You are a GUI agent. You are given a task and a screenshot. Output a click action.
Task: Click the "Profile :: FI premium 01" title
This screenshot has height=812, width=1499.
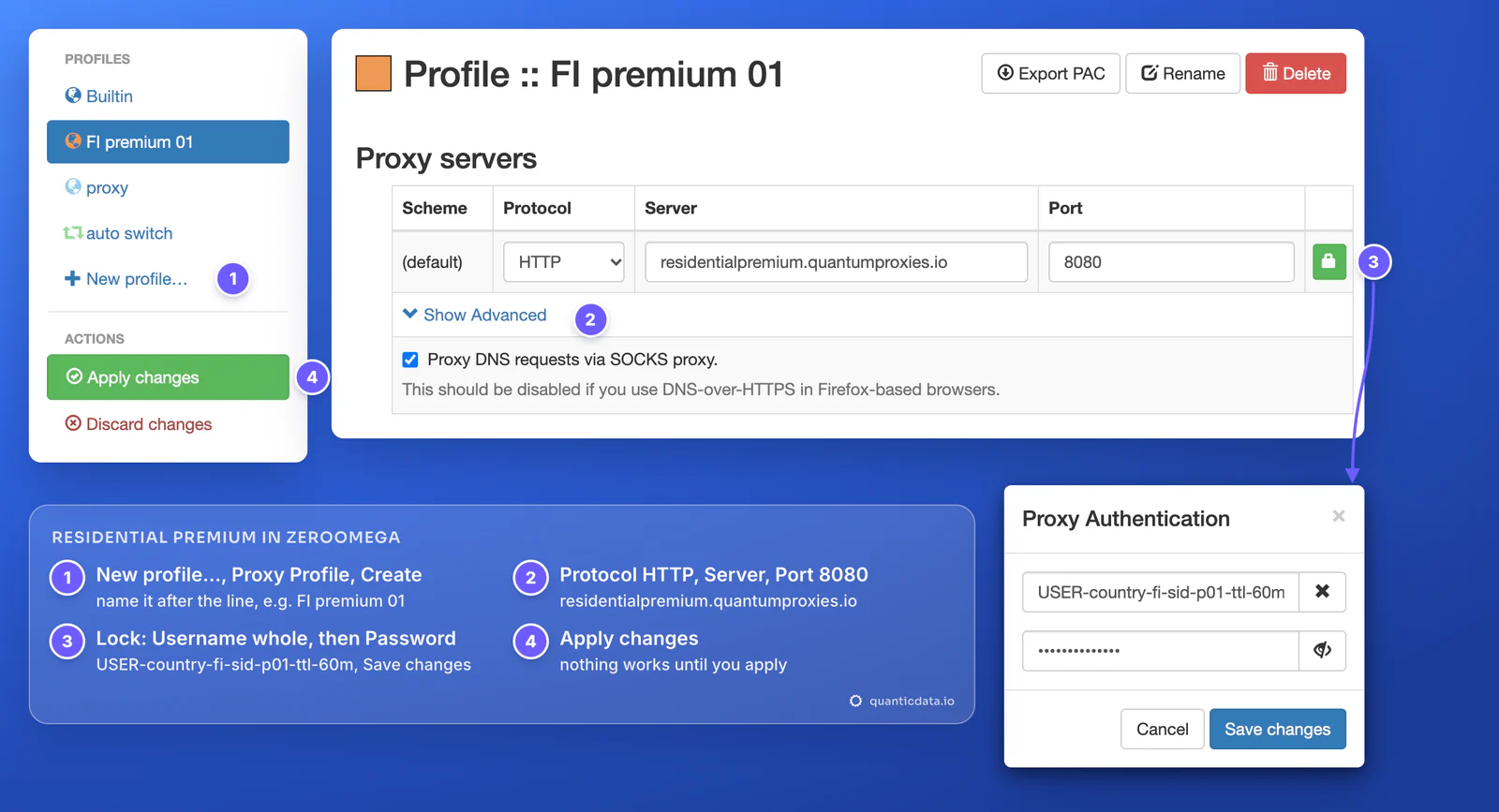tap(593, 74)
